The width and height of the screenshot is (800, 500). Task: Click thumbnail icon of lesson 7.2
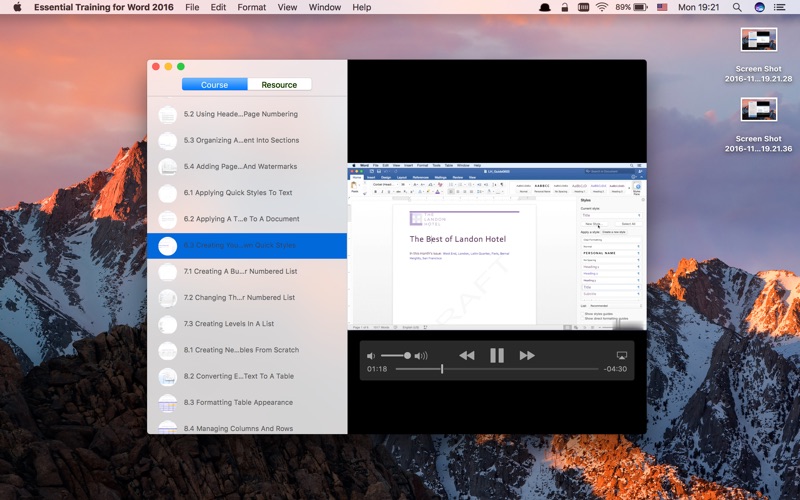[x=167, y=298]
